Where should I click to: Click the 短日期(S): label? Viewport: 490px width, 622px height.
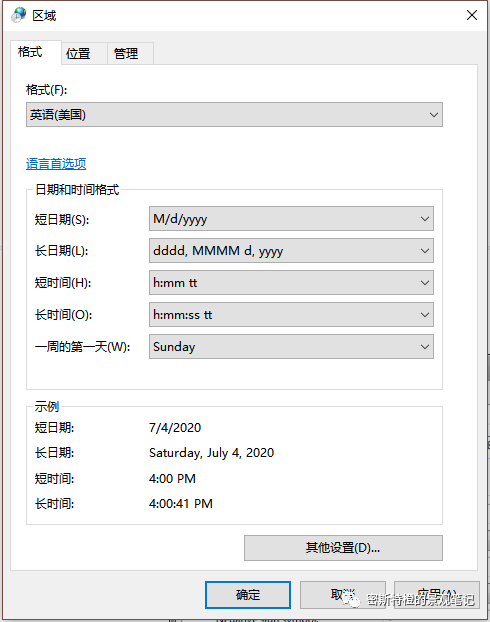click(62, 219)
